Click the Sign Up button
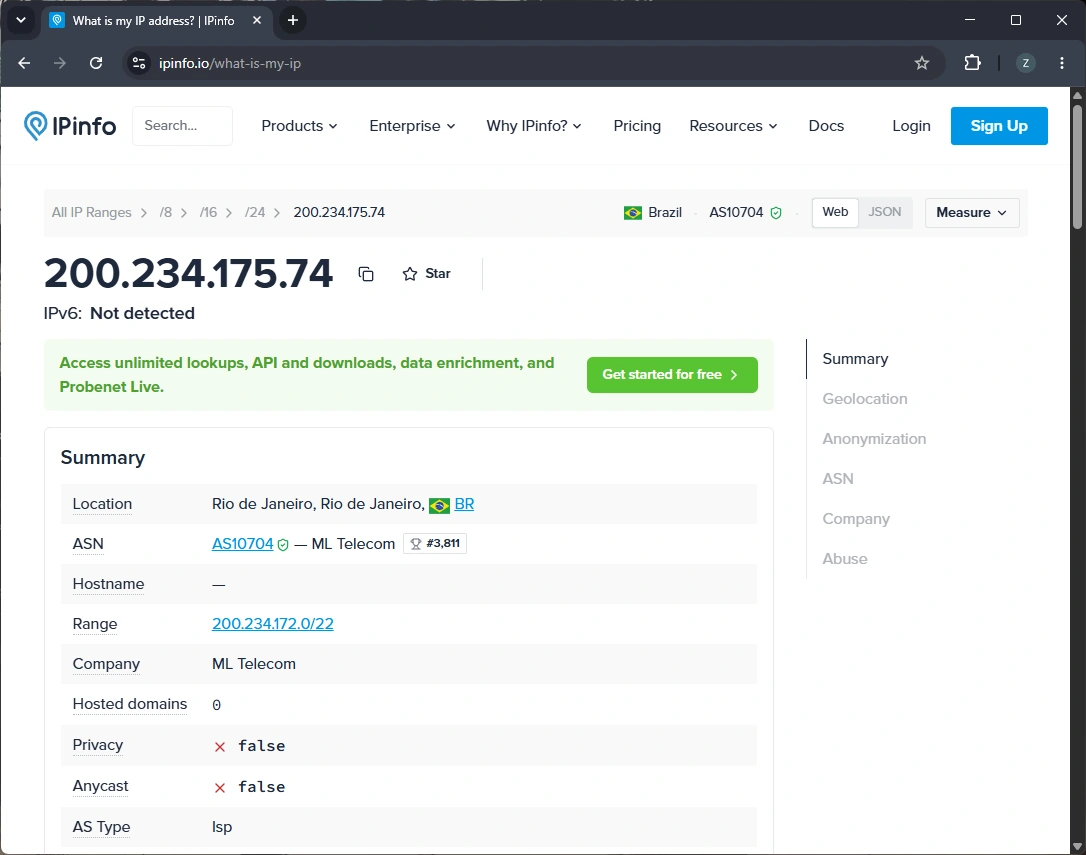The height and width of the screenshot is (855, 1086). pos(999,125)
